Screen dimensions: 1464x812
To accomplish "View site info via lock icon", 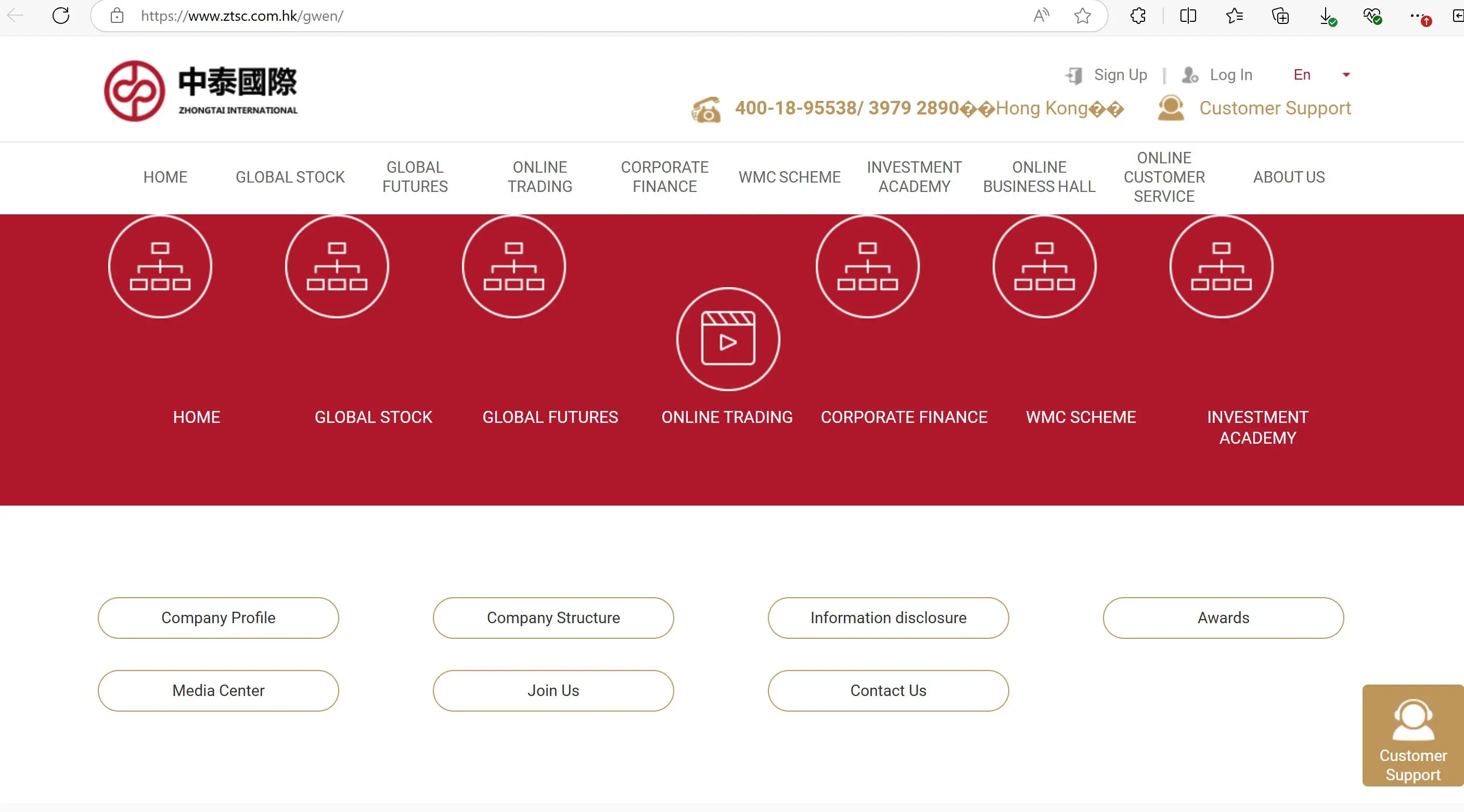I will [x=117, y=15].
